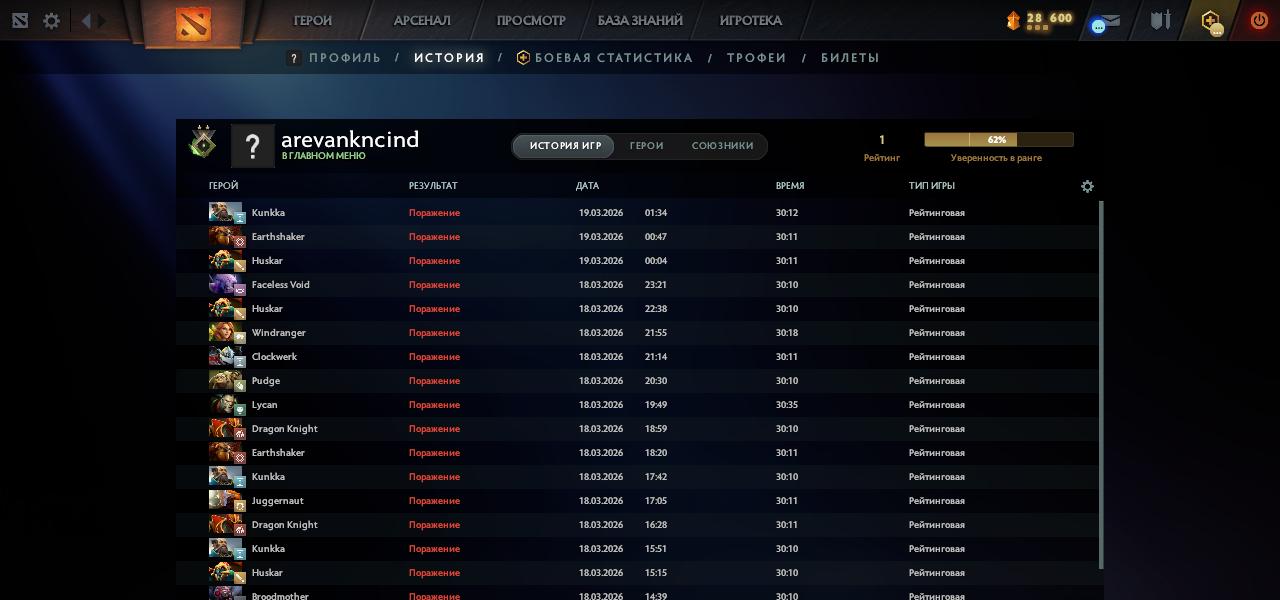Viewport: 1280px width, 600px height.
Task: Go forward with the right arrow
Action: 101,21
